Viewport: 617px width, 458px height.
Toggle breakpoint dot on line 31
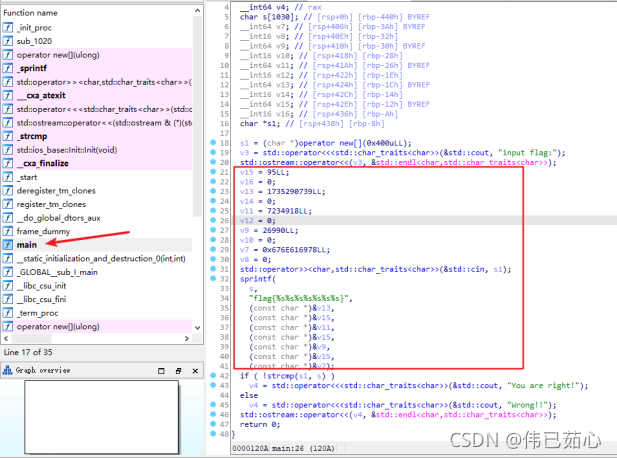tap(213, 269)
